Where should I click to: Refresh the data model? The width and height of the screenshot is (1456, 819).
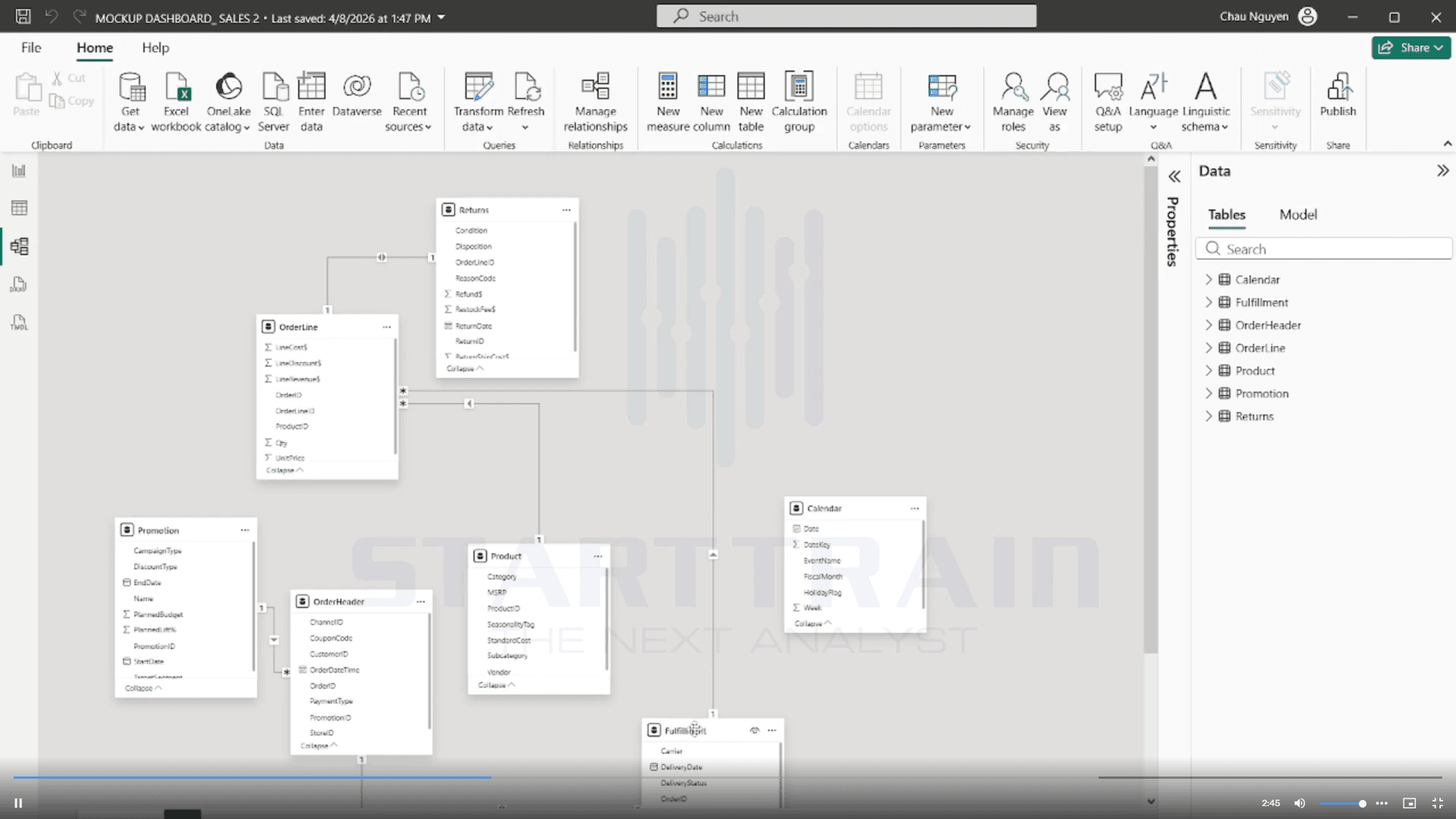click(526, 102)
